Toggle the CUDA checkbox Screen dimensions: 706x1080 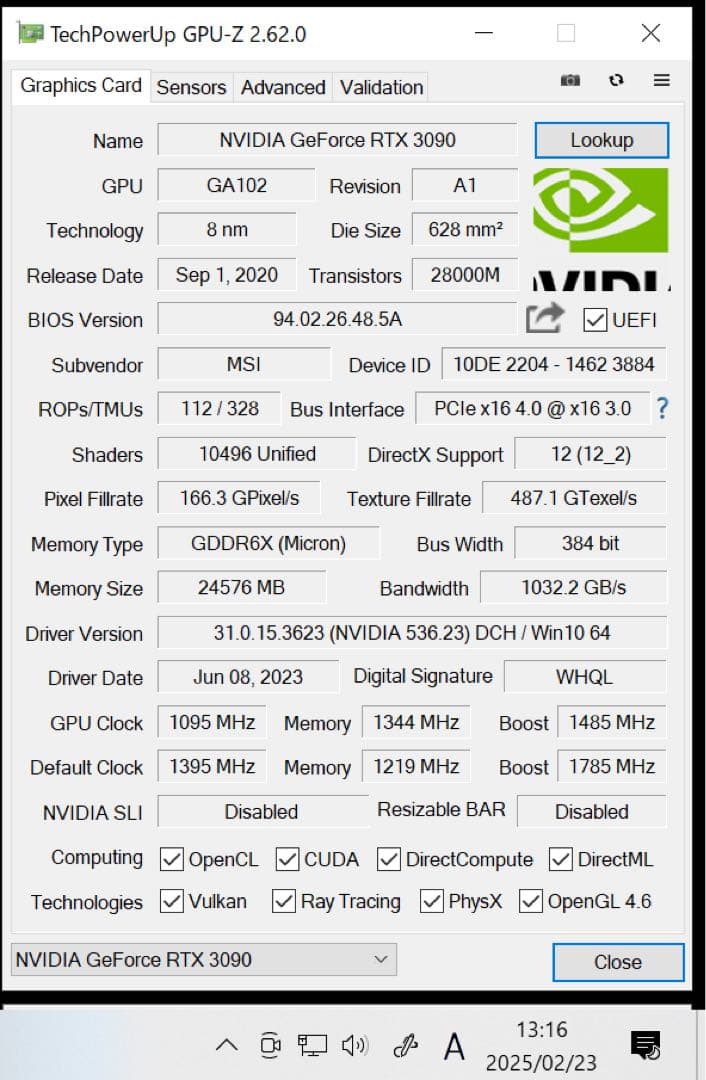287,860
